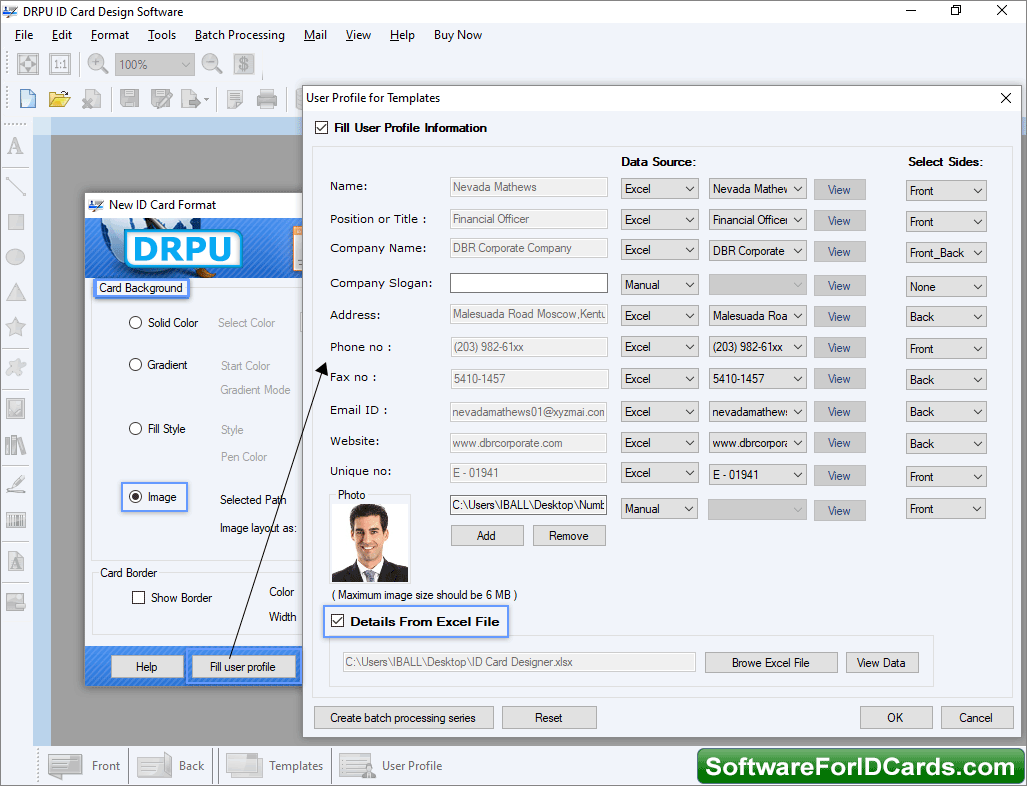Select the Watermark tool
Screen dimensions: 1027x786
tap(16, 561)
